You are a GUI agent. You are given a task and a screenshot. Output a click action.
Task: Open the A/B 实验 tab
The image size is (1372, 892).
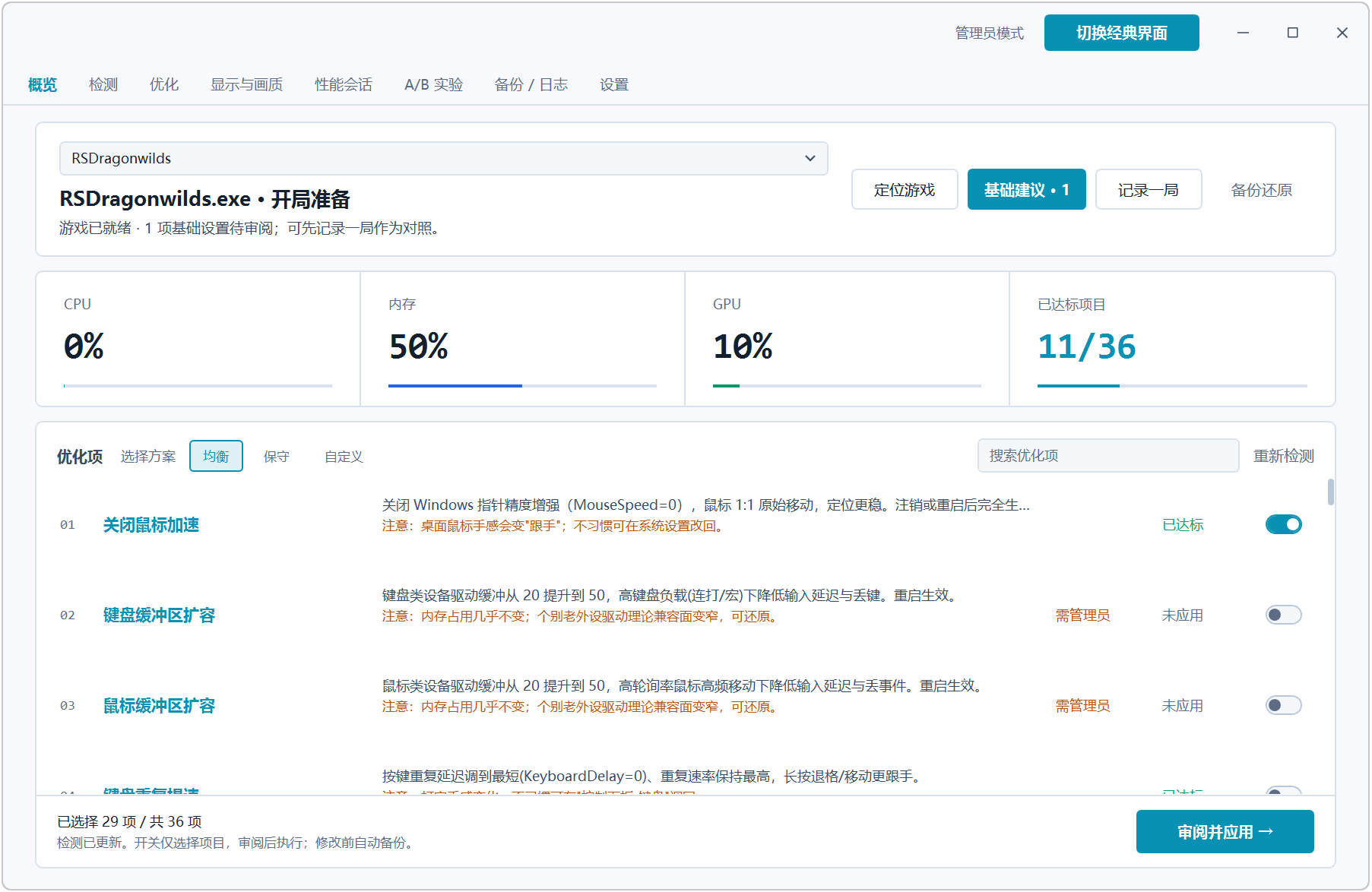434,84
